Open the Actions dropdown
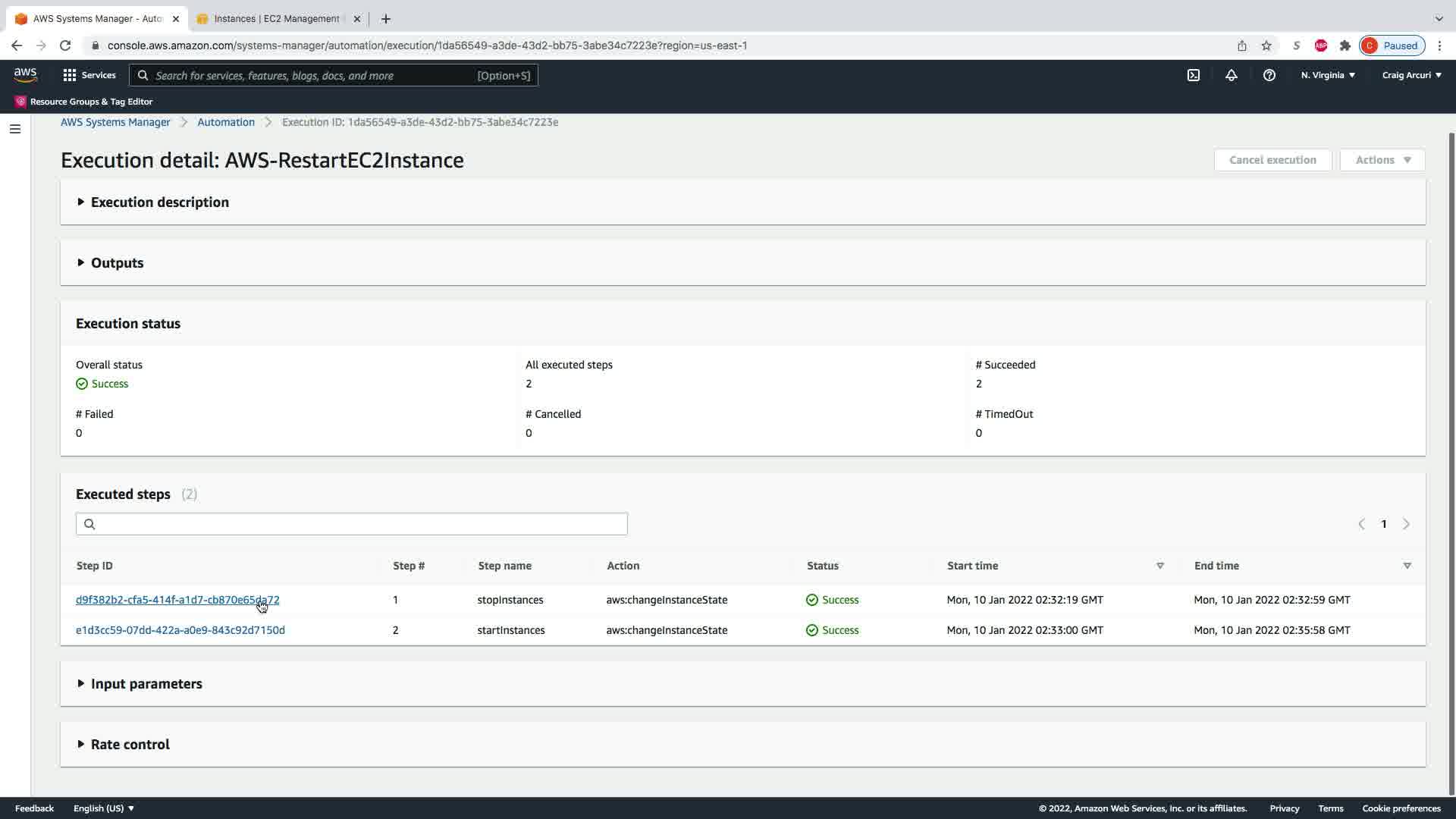The image size is (1456, 819). tap(1382, 160)
